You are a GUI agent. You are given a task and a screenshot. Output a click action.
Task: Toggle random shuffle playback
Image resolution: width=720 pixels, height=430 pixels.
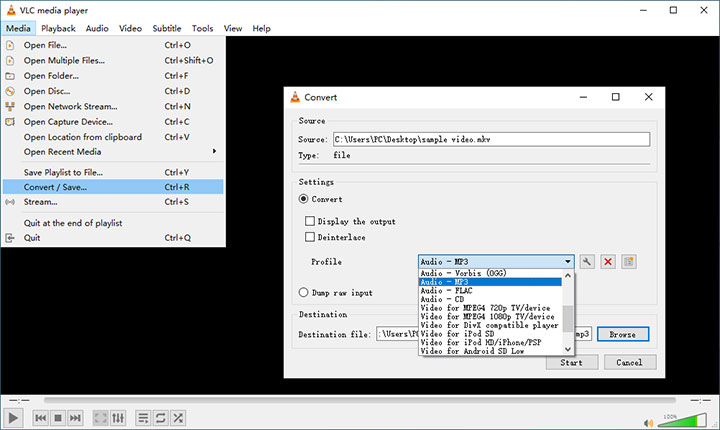178,418
